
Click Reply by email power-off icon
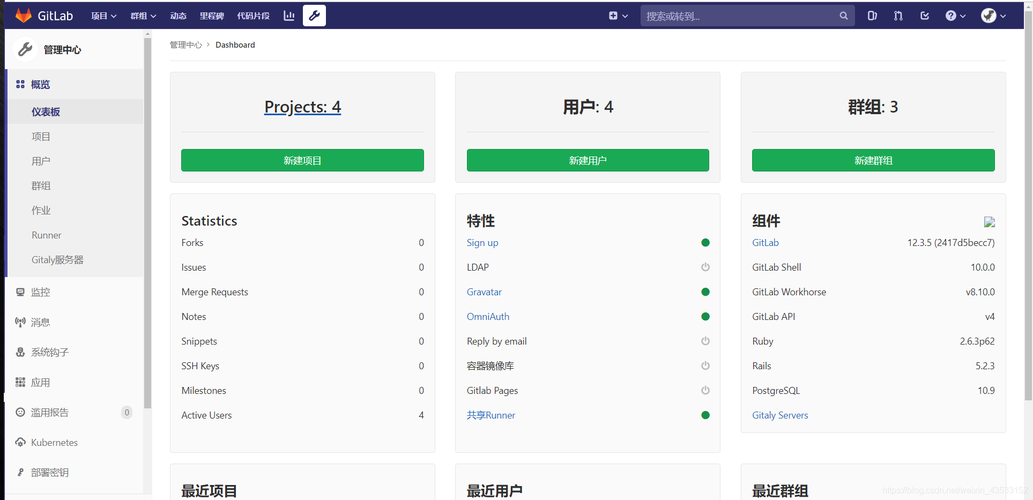click(706, 341)
